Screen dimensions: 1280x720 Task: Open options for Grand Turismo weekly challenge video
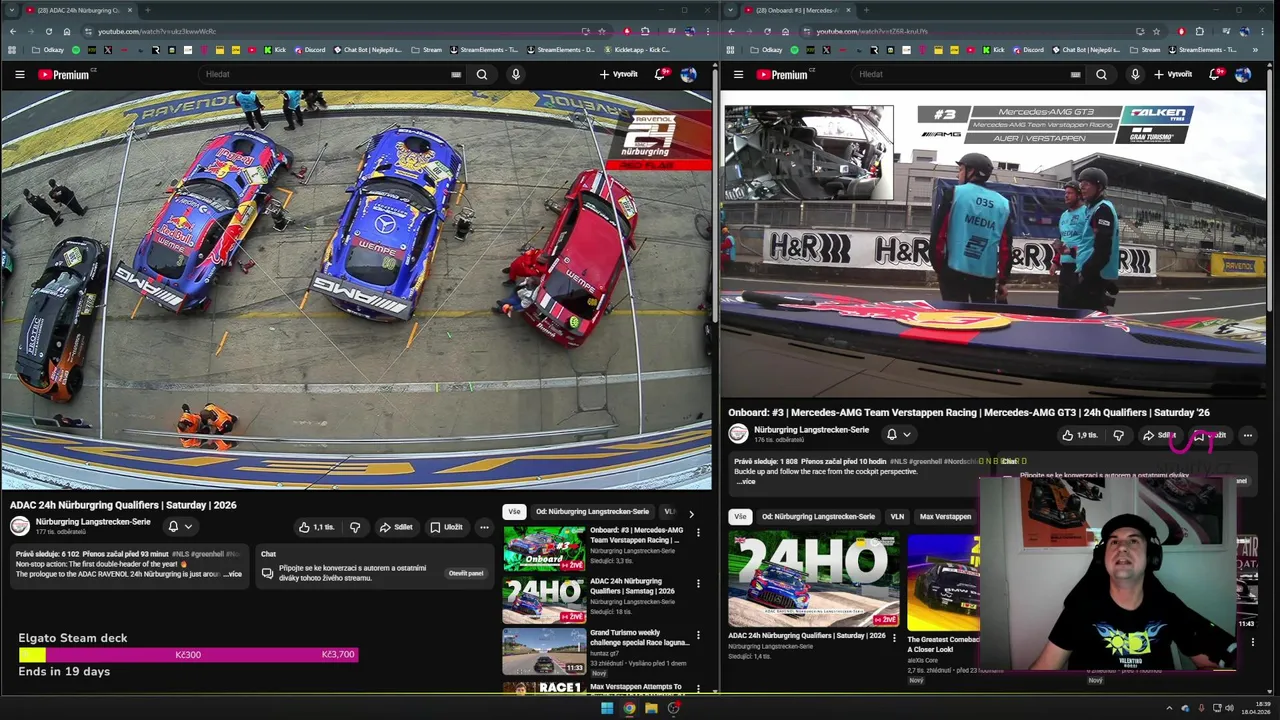pos(698,635)
